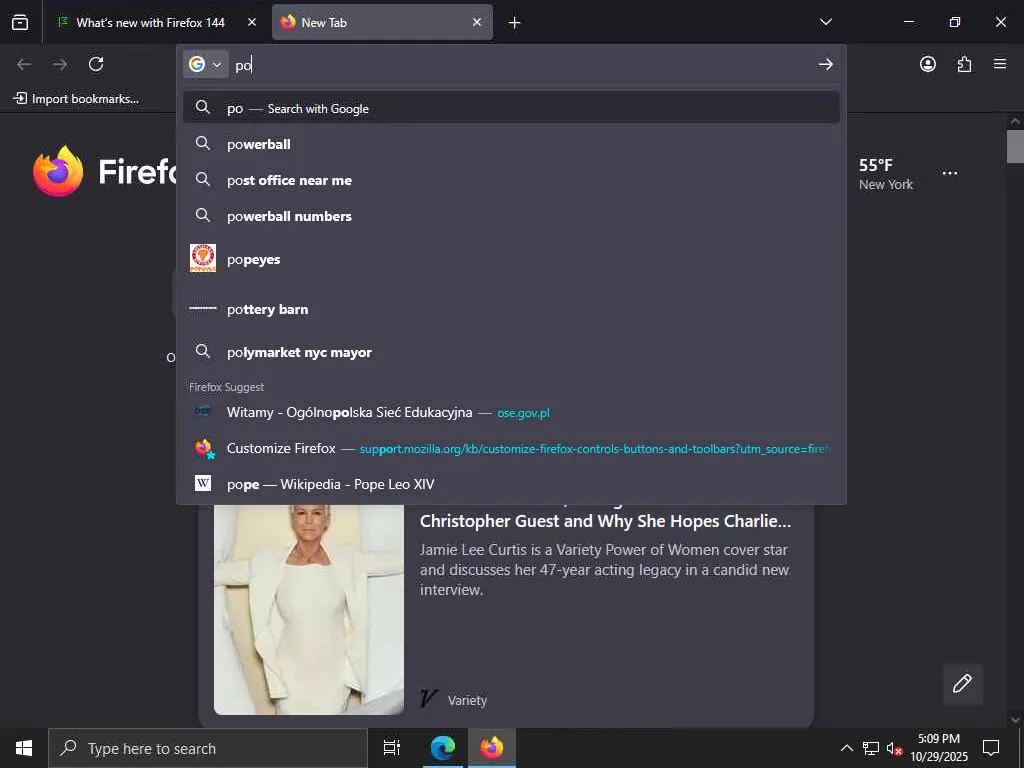Select the New Tab tab

382,22
